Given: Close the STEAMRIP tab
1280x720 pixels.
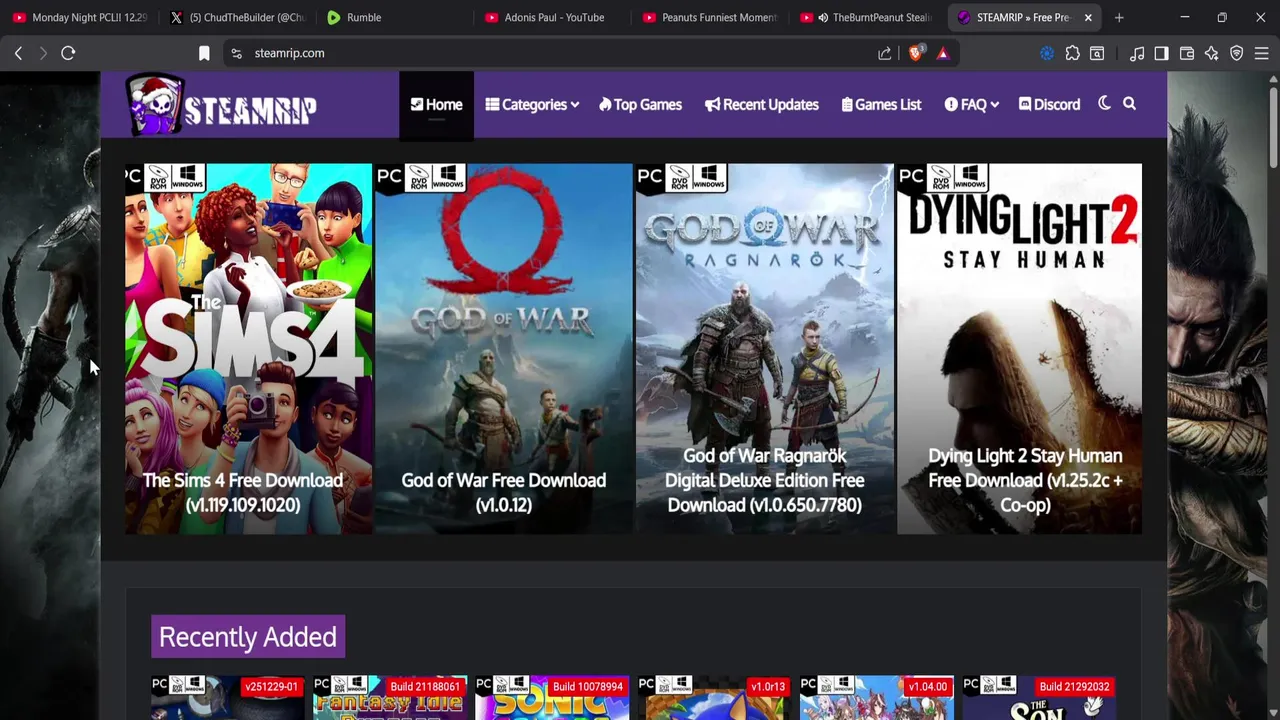Looking at the screenshot, I should pyautogui.click(x=1088, y=17).
